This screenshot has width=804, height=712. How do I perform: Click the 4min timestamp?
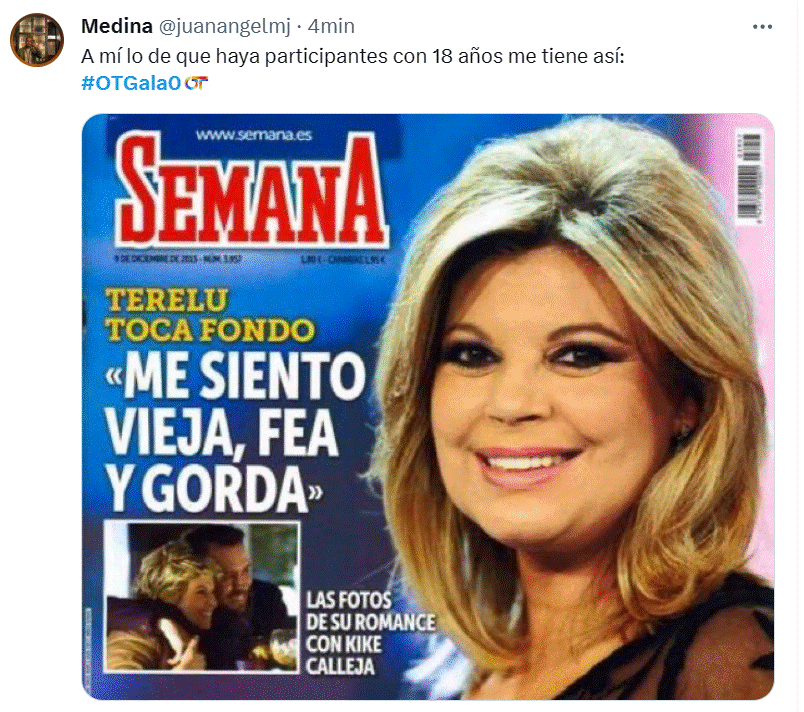coord(331,26)
